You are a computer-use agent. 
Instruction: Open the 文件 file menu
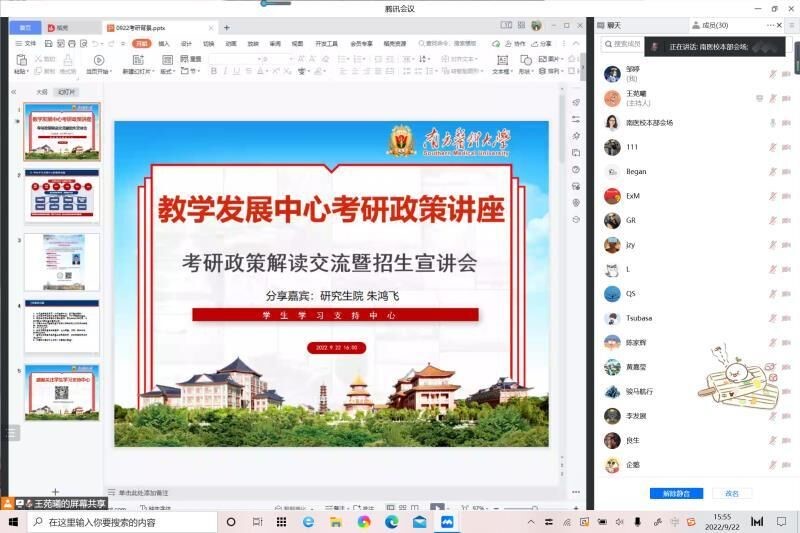coord(29,44)
